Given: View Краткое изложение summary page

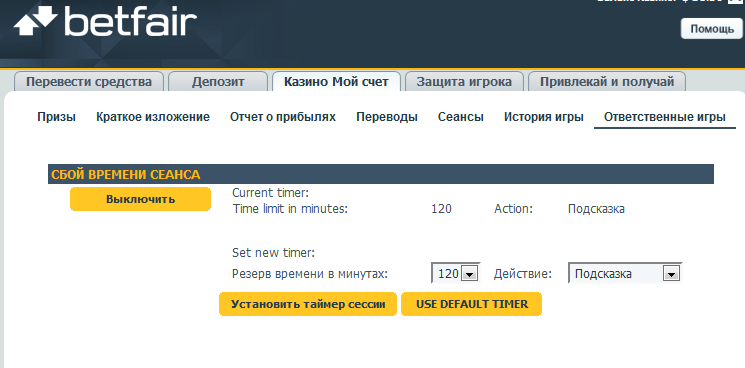Looking at the screenshot, I should pyautogui.click(x=153, y=117).
